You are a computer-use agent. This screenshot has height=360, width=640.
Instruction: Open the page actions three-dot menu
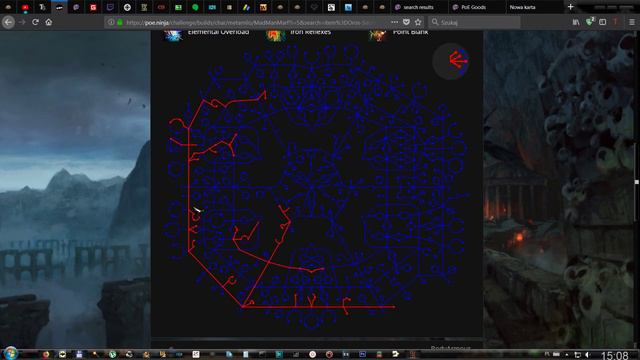click(x=394, y=22)
